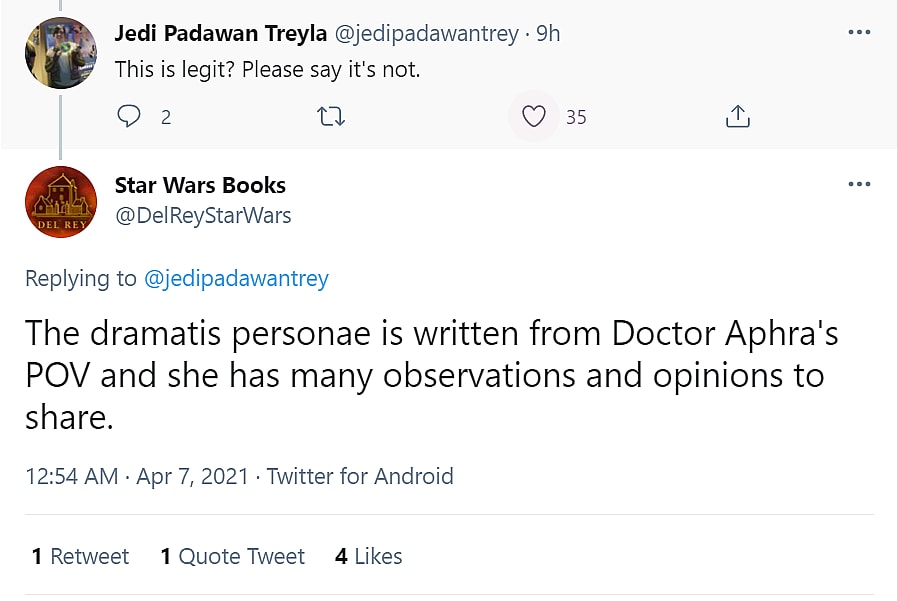
Task: Click the @jedipadawantrey handle beside the name
Action: coord(425,33)
